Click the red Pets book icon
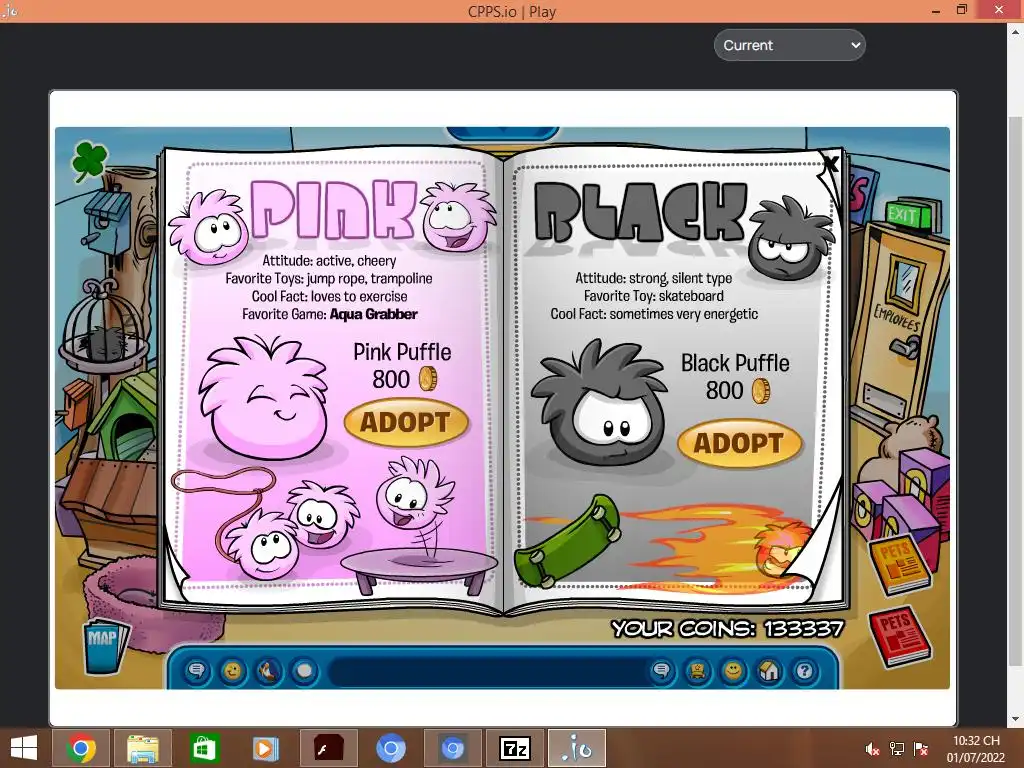The width and height of the screenshot is (1024, 768). pos(901,637)
